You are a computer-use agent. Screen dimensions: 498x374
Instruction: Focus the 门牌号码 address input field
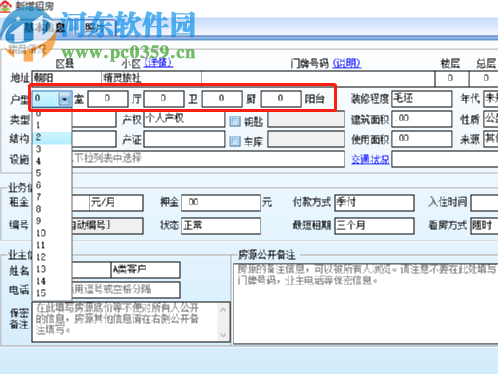pos(318,78)
